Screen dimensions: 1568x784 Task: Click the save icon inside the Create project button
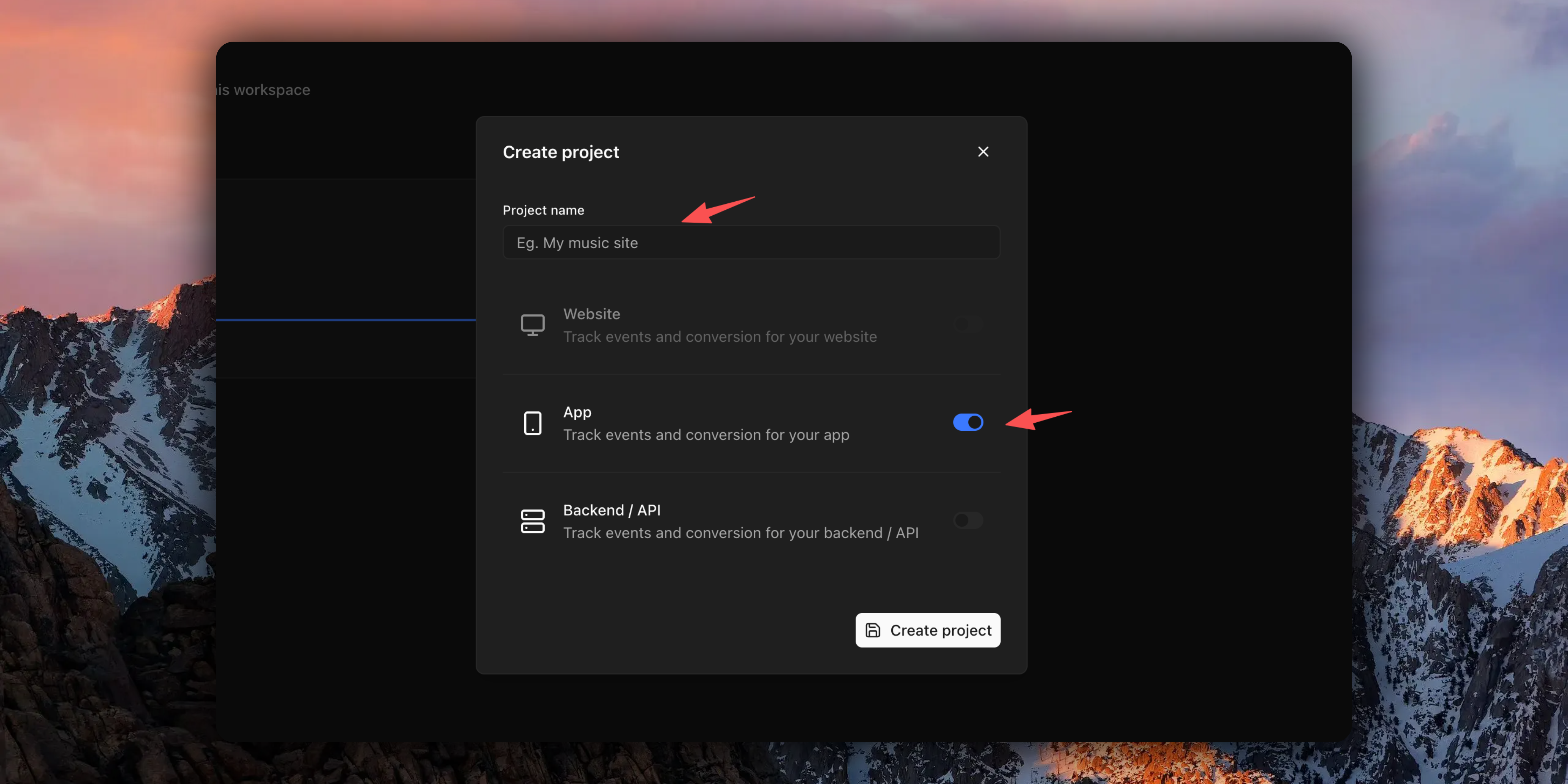[873, 630]
